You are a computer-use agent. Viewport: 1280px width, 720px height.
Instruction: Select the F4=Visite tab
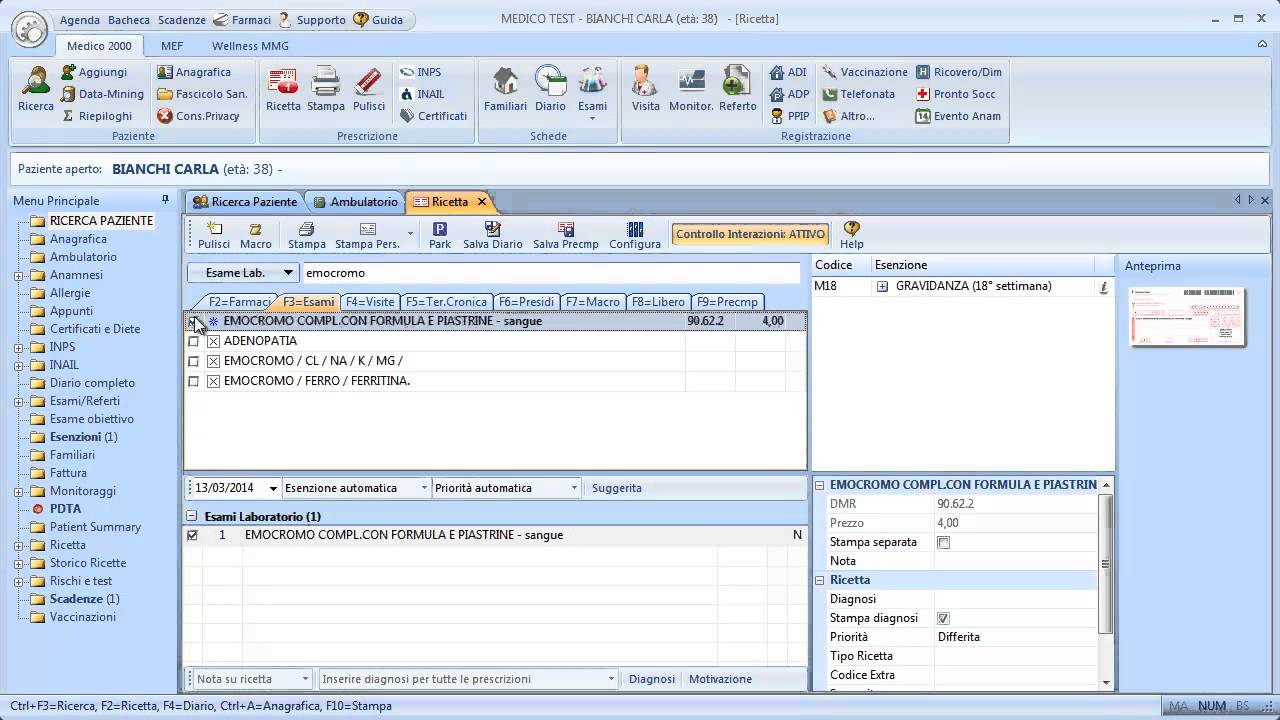370,301
